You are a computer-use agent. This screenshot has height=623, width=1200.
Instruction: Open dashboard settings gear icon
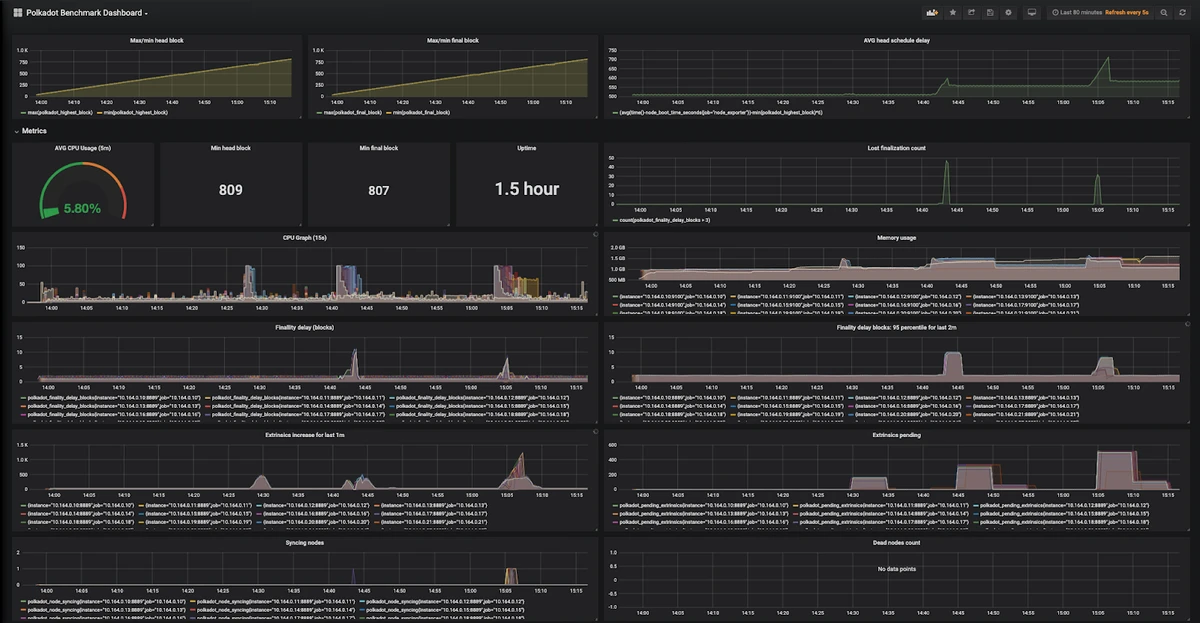pyautogui.click(x=1008, y=13)
